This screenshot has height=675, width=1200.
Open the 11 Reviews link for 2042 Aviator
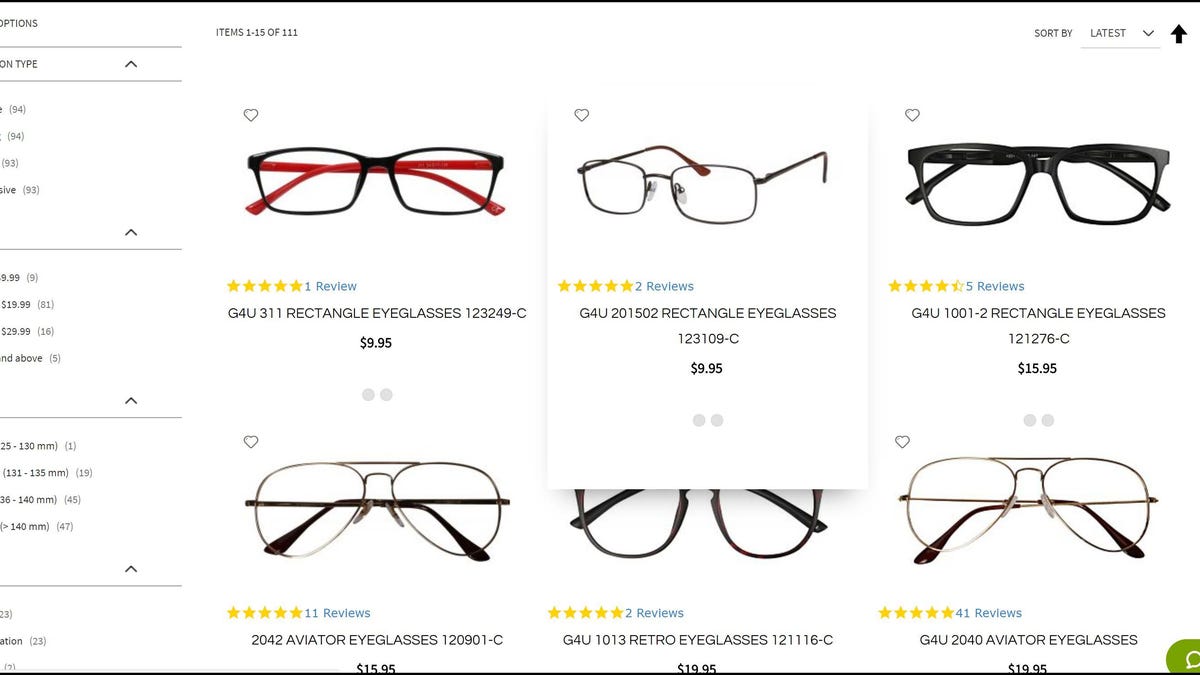pos(337,613)
